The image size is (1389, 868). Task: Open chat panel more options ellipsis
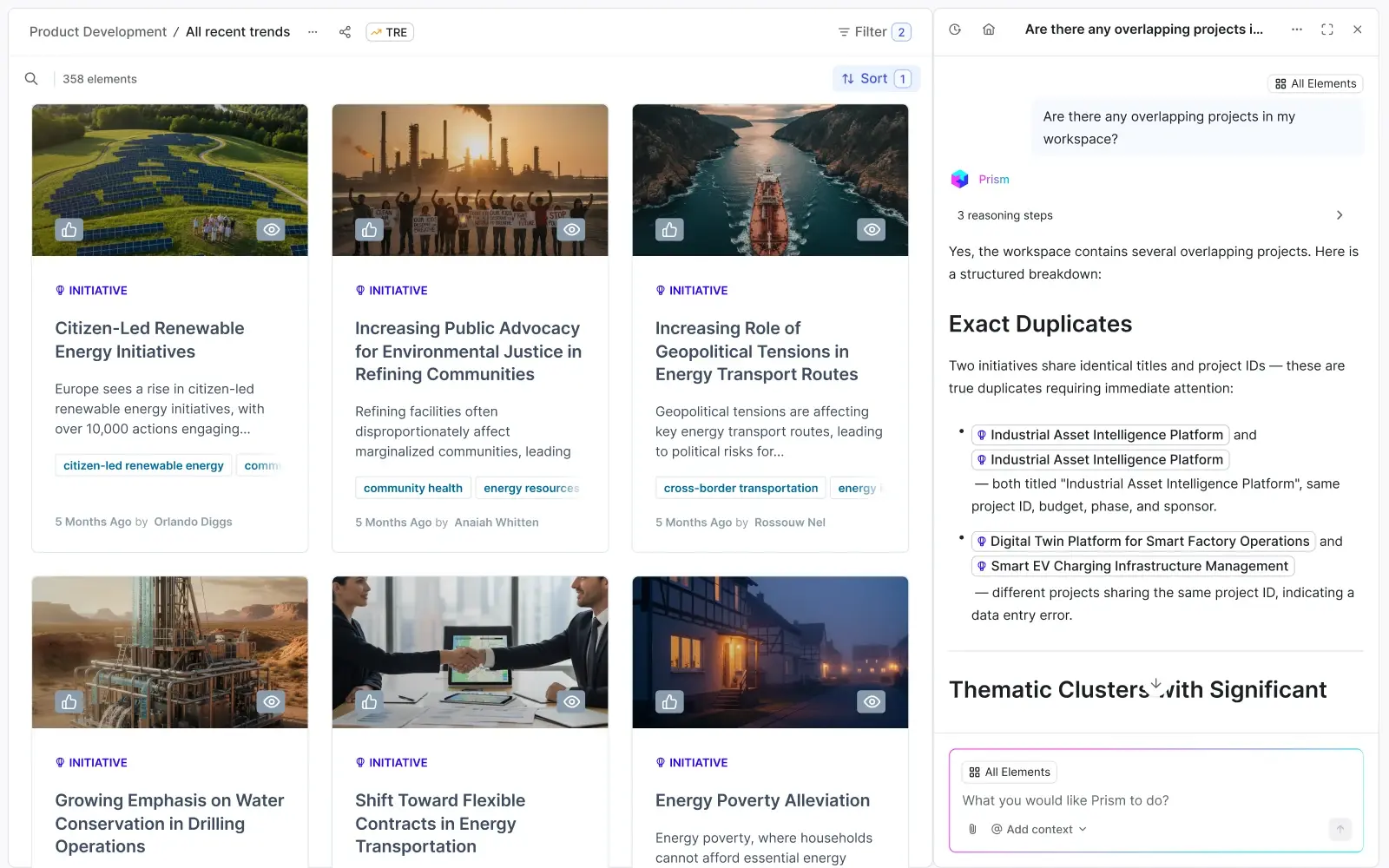(x=1297, y=30)
